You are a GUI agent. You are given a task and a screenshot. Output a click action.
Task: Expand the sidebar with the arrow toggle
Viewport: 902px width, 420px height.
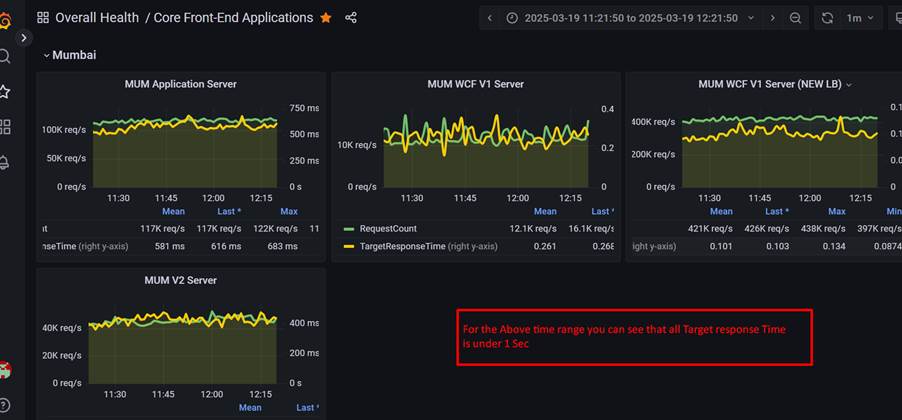pyautogui.click(x=24, y=38)
